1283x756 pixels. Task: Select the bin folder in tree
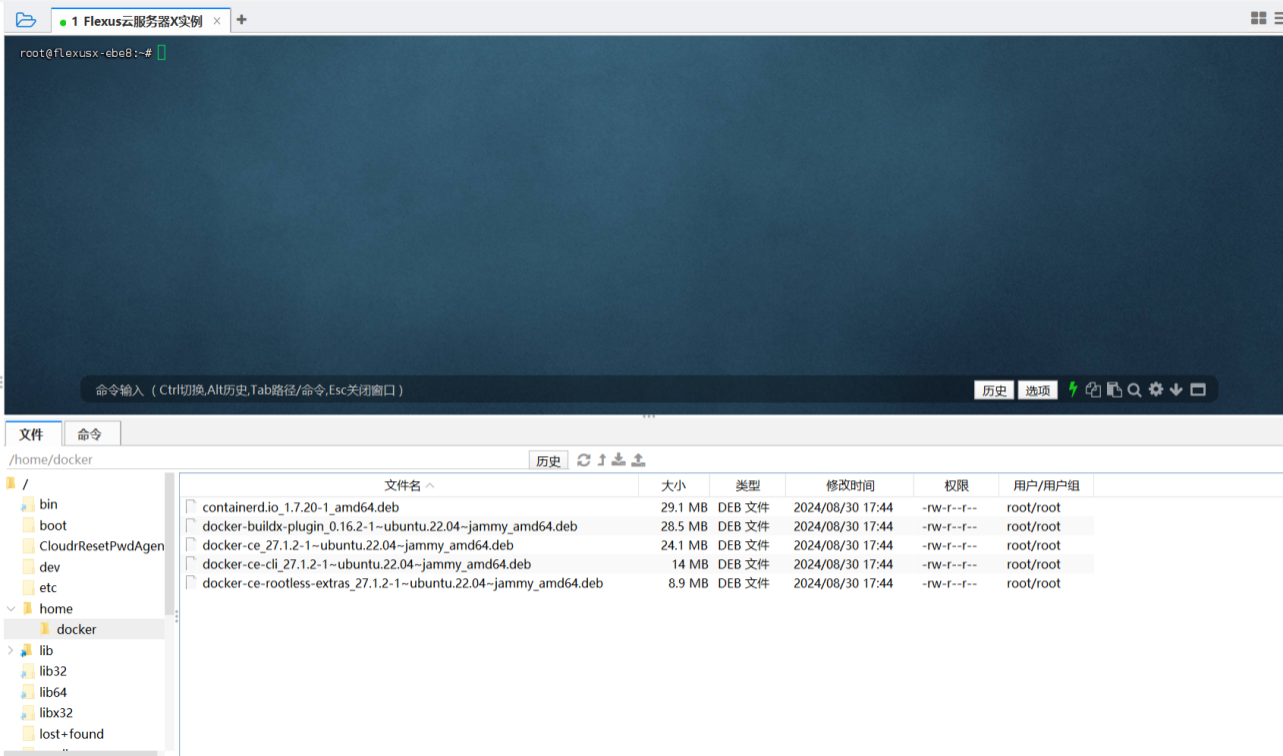pos(48,504)
